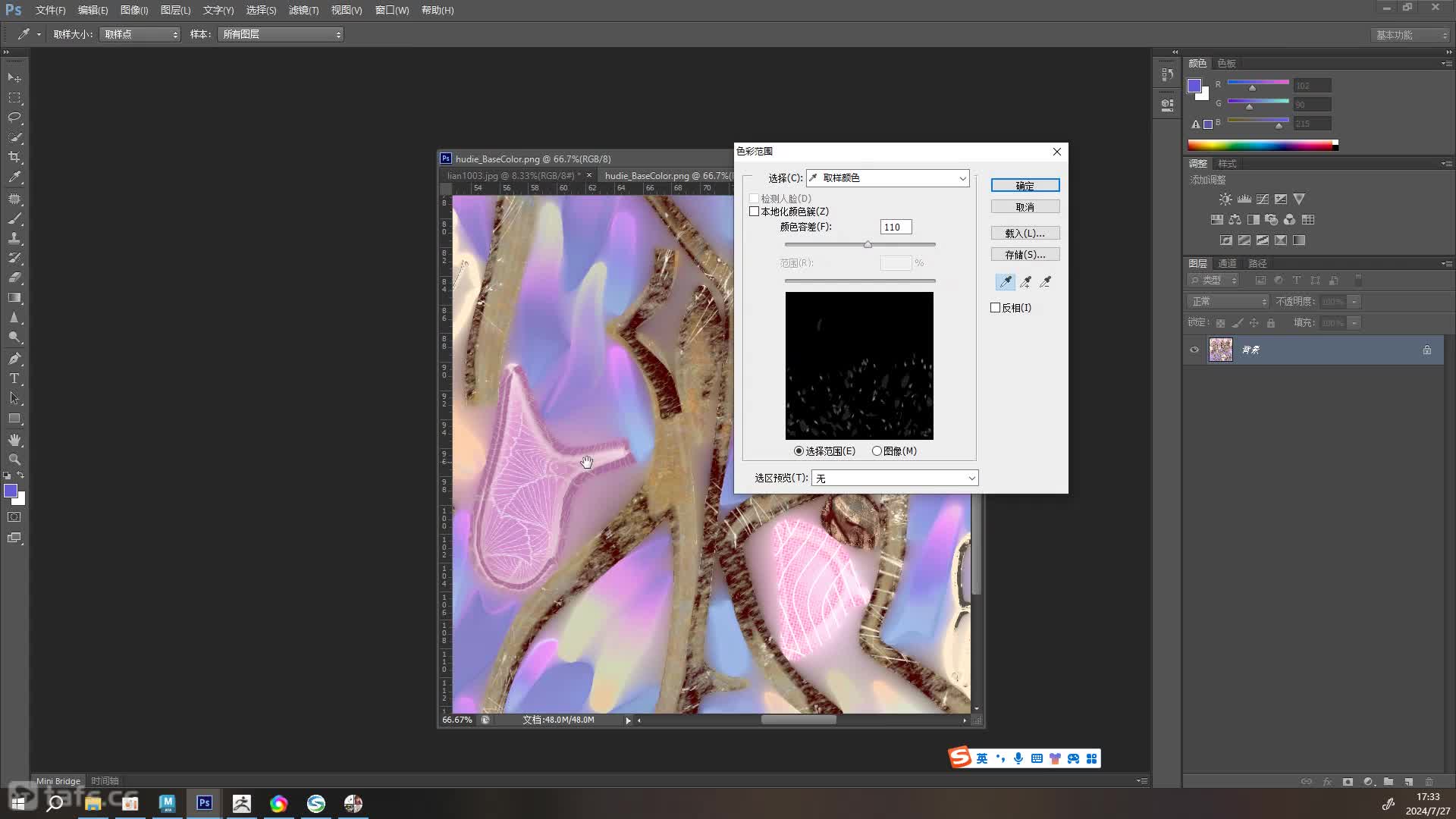The height and width of the screenshot is (819, 1456).
Task: Select the Path Selection tool
Action: pos(14,398)
